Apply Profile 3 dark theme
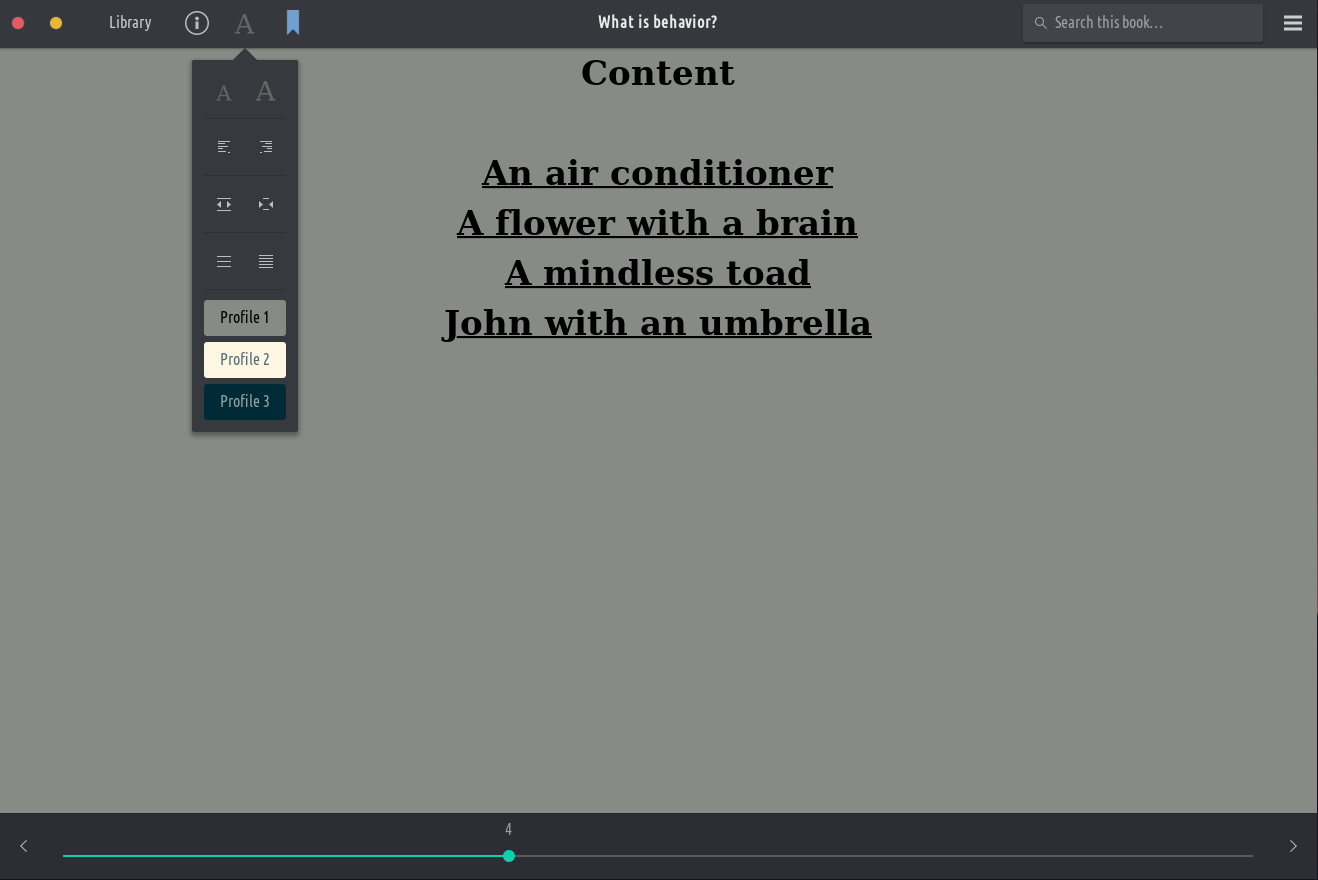 point(245,402)
